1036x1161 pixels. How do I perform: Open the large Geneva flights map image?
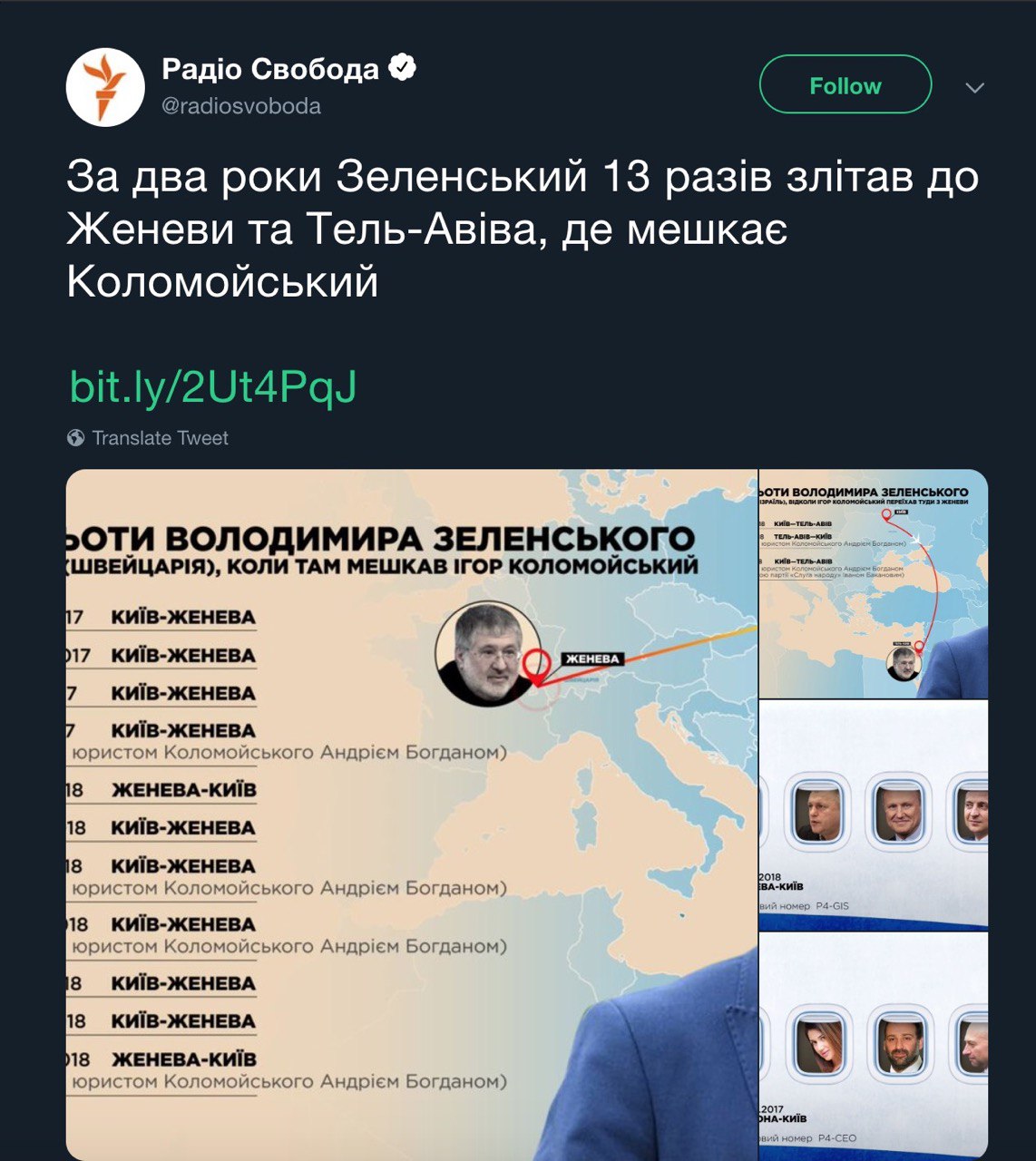[x=411, y=814]
